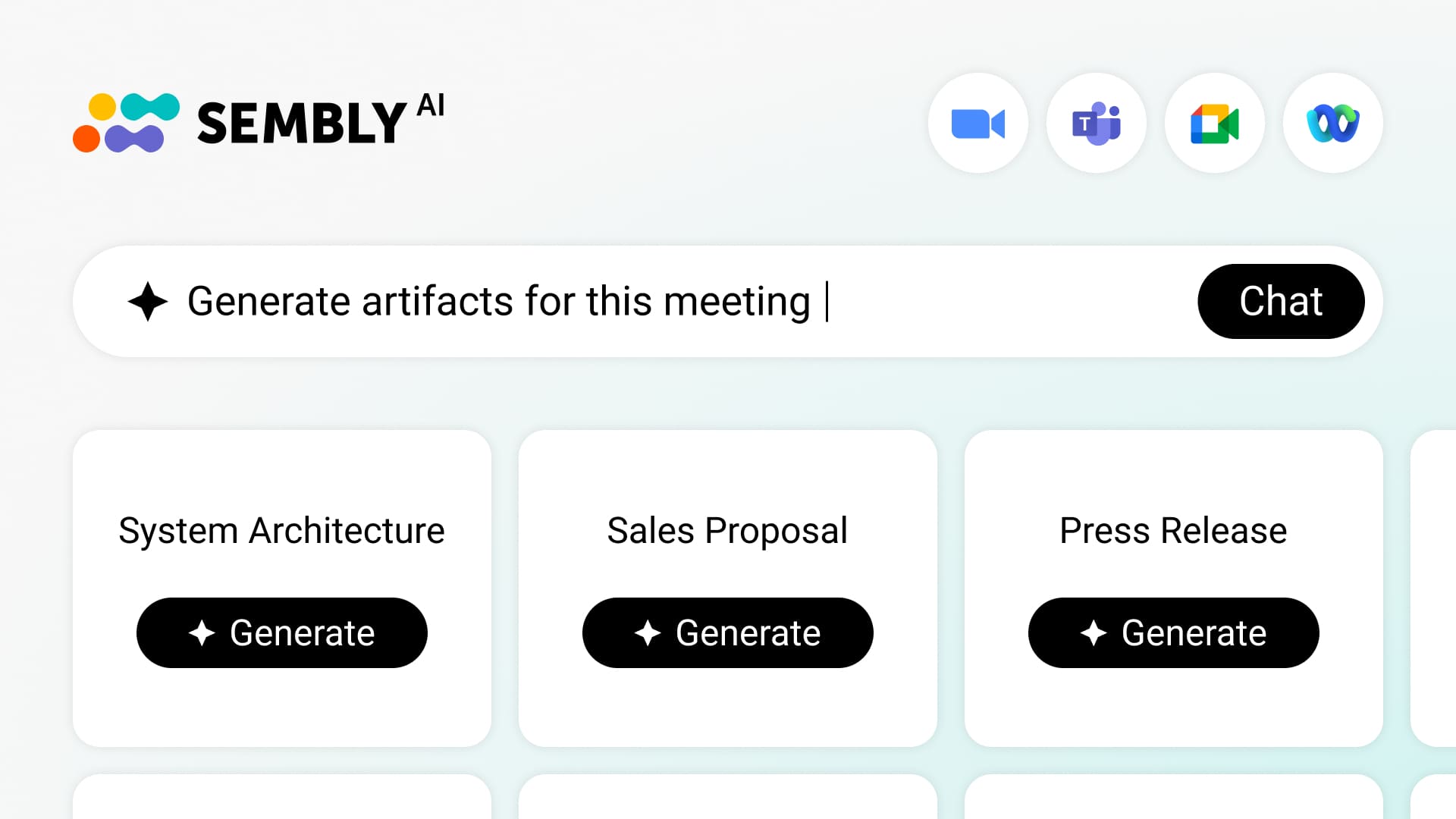The width and height of the screenshot is (1456, 819).
Task: Click the Sembly AI logo
Action: tap(126, 123)
